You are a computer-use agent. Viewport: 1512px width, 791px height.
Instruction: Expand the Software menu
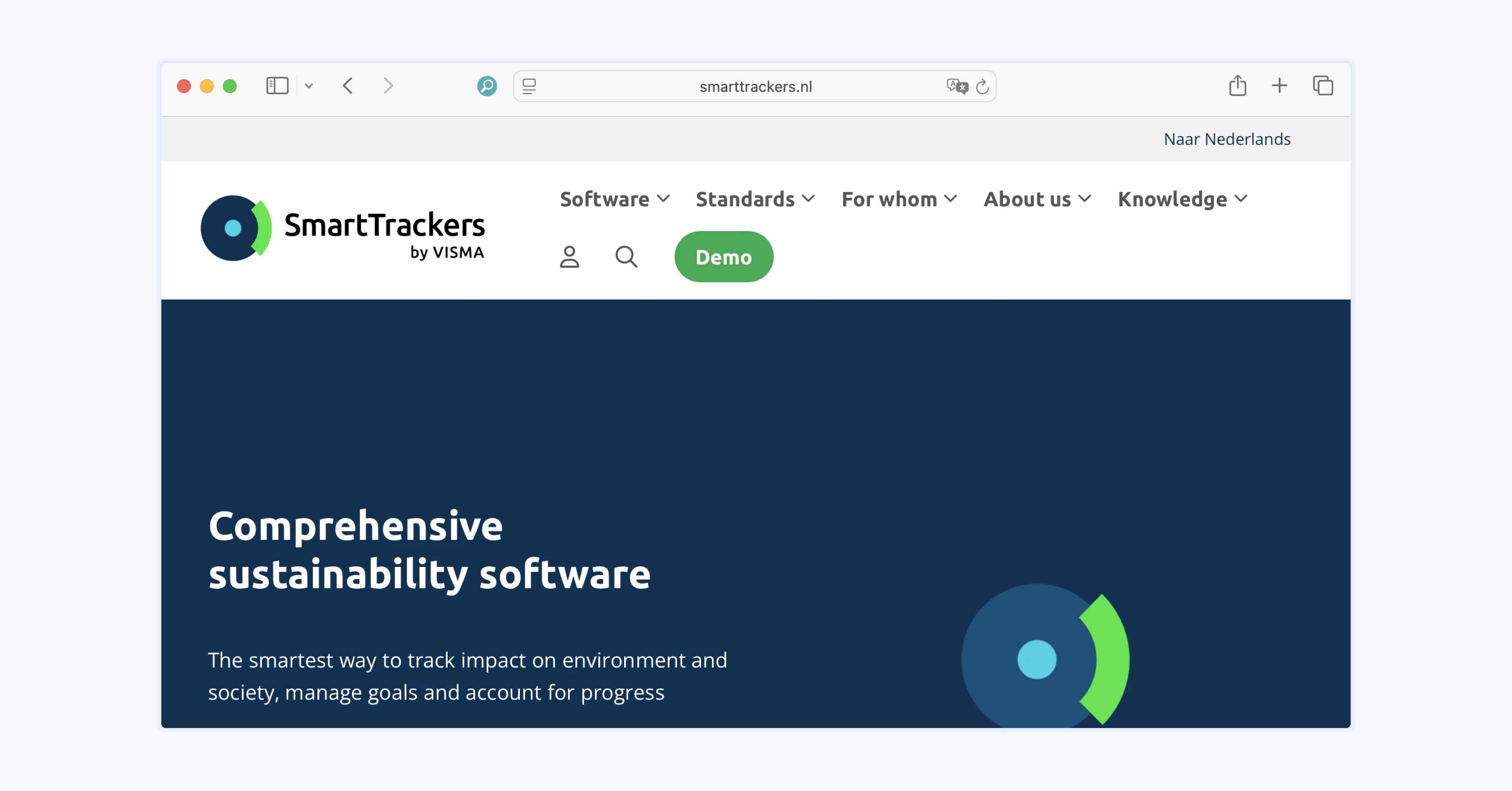click(x=615, y=200)
